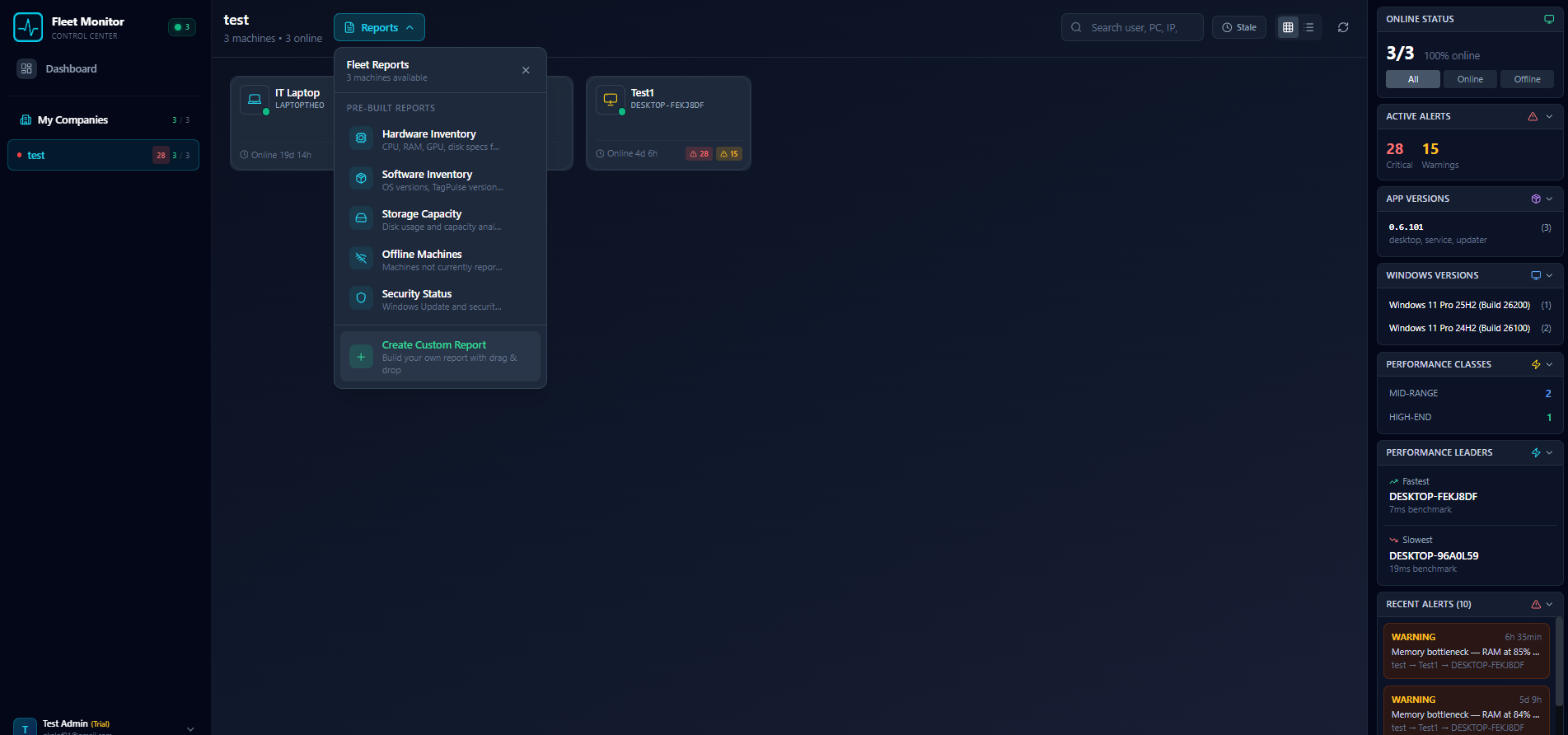Click the Storage Capacity drive icon
1568x735 pixels.
361,218
